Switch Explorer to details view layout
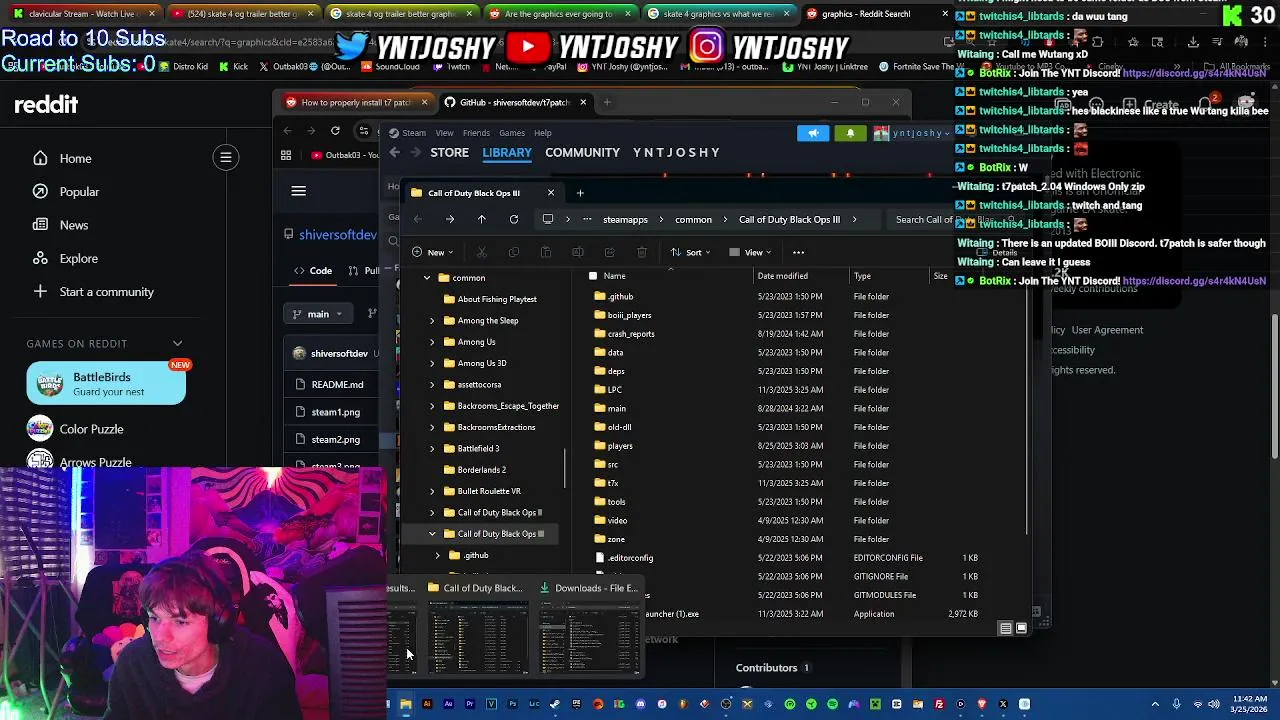1280x720 pixels. click(1005, 628)
